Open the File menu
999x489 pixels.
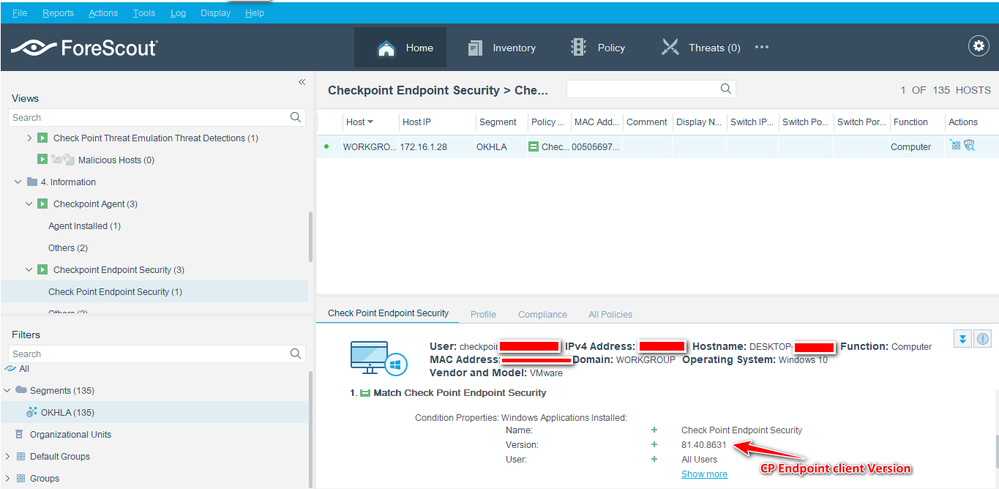pos(20,13)
